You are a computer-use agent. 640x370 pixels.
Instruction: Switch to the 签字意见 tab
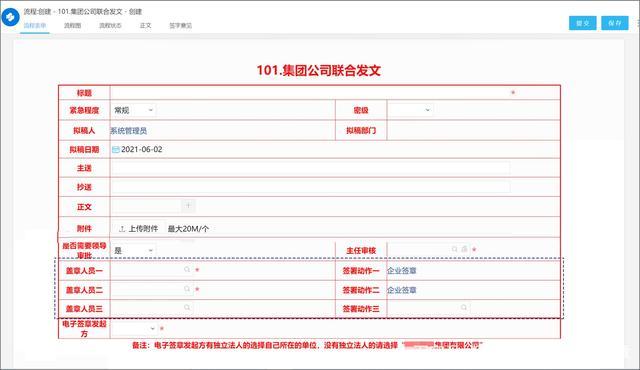click(x=180, y=25)
